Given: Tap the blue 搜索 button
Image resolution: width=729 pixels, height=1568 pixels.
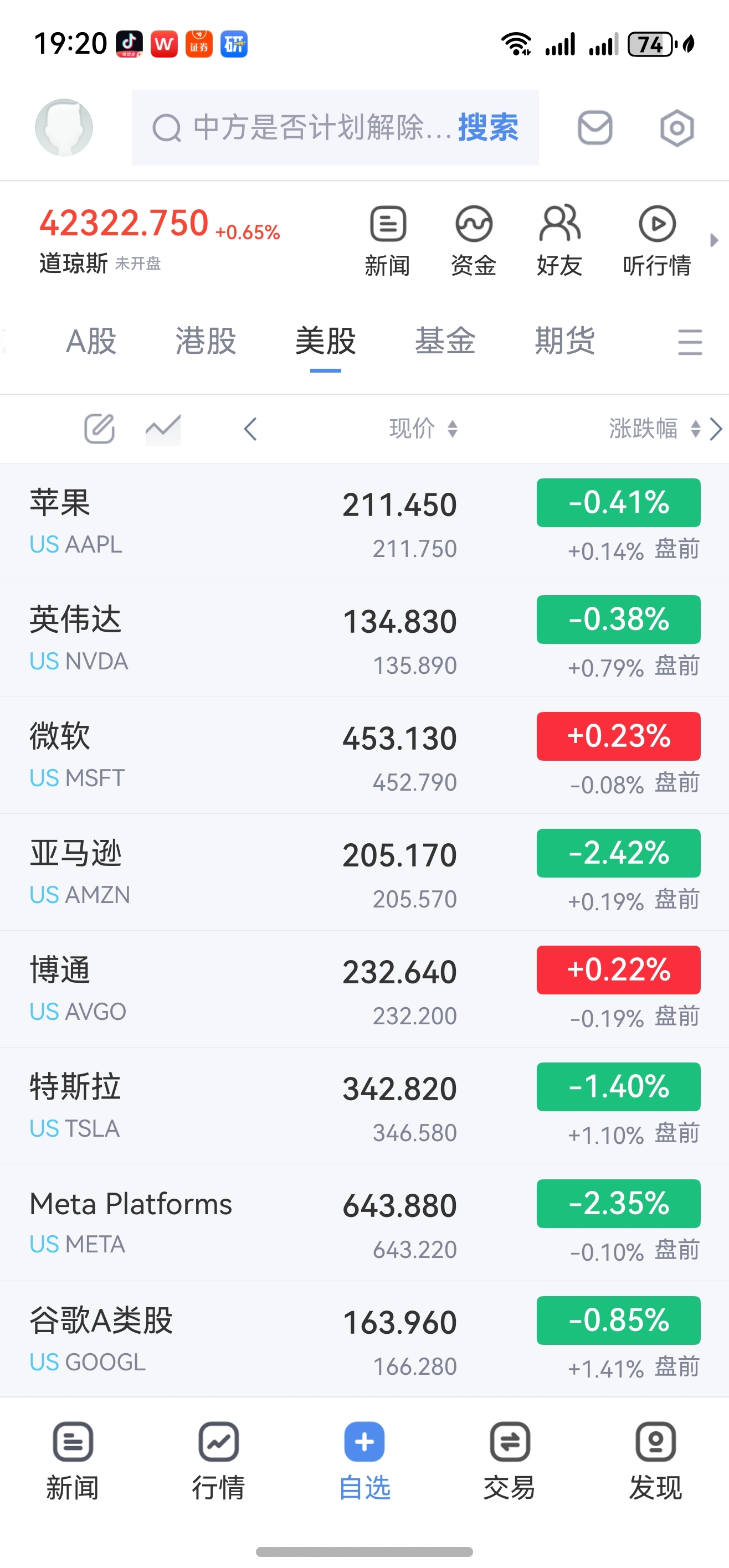Looking at the screenshot, I should [x=488, y=128].
